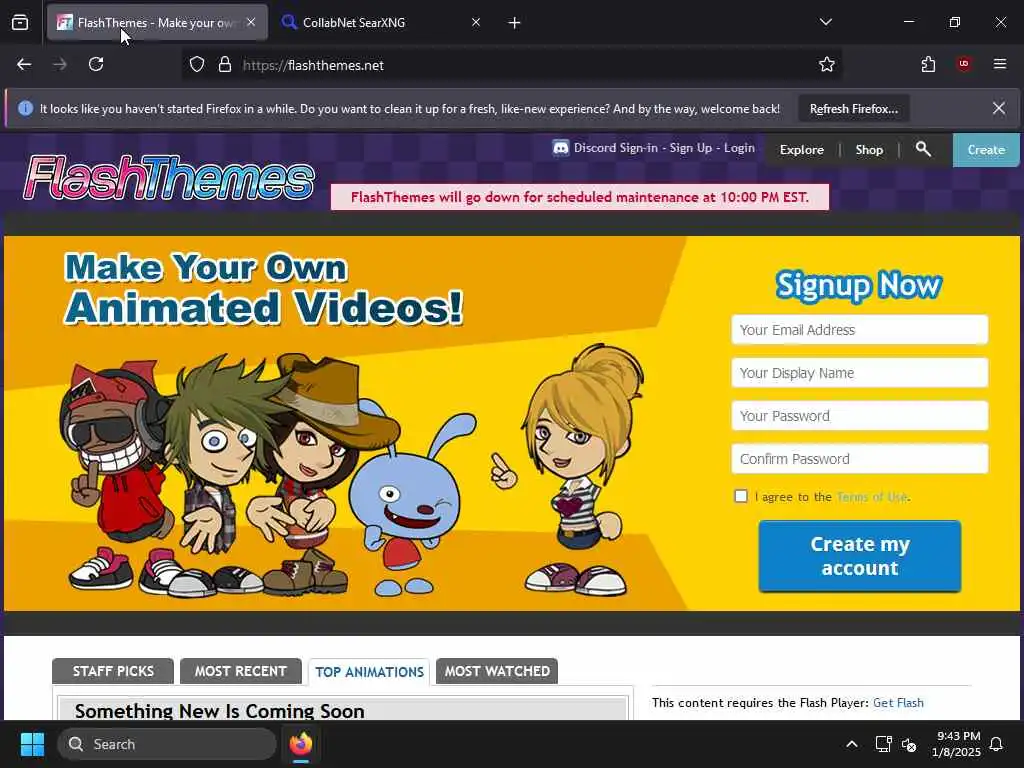Click the Sign Up link
This screenshot has width=1024, height=768.
pos(691,148)
